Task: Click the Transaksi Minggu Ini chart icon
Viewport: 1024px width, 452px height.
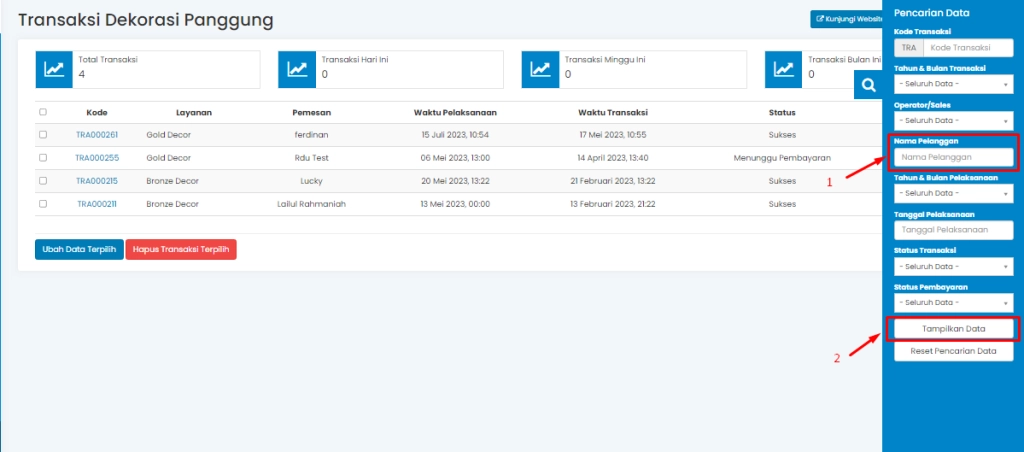Action: tap(540, 69)
